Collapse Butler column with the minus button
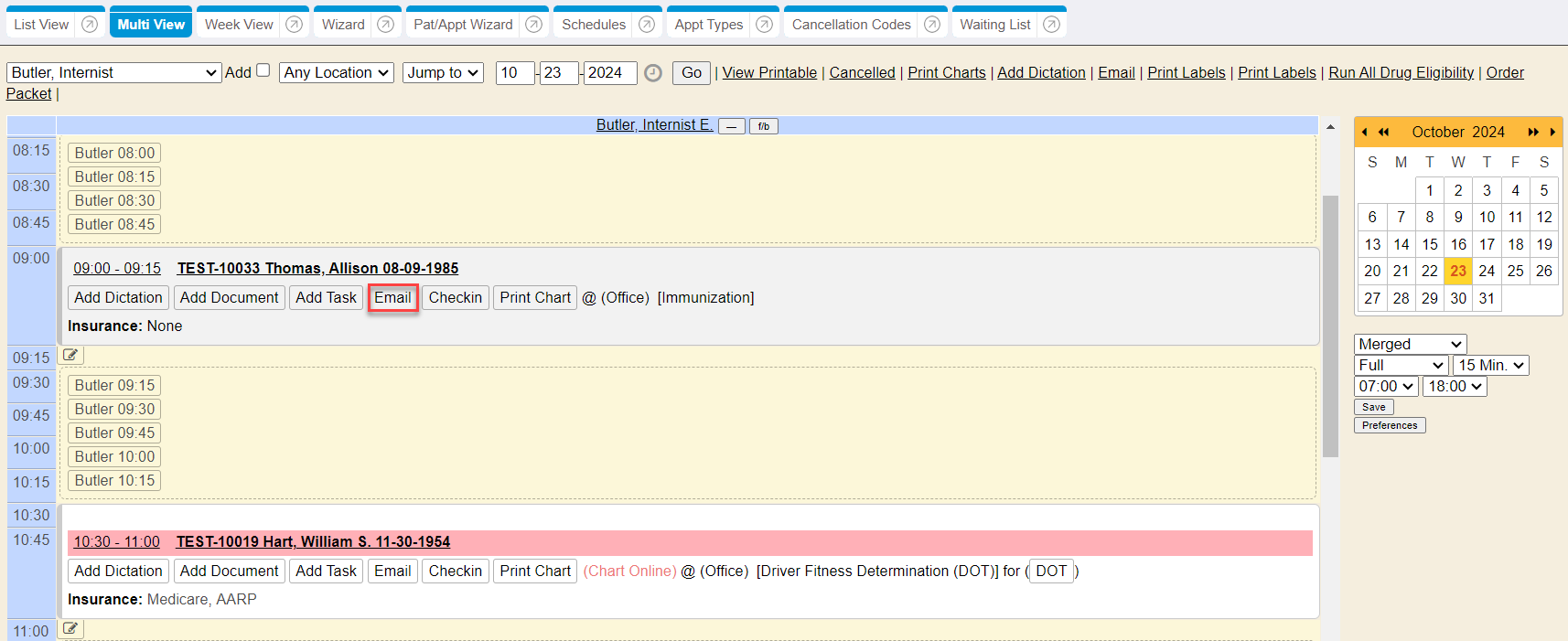This screenshot has height=641, width=1568. (x=731, y=126)
